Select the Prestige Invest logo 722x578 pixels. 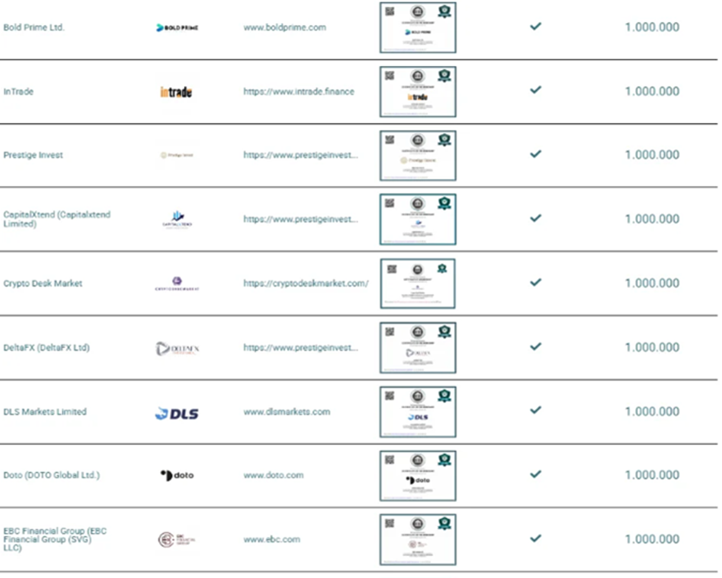[x=177, y=155]
